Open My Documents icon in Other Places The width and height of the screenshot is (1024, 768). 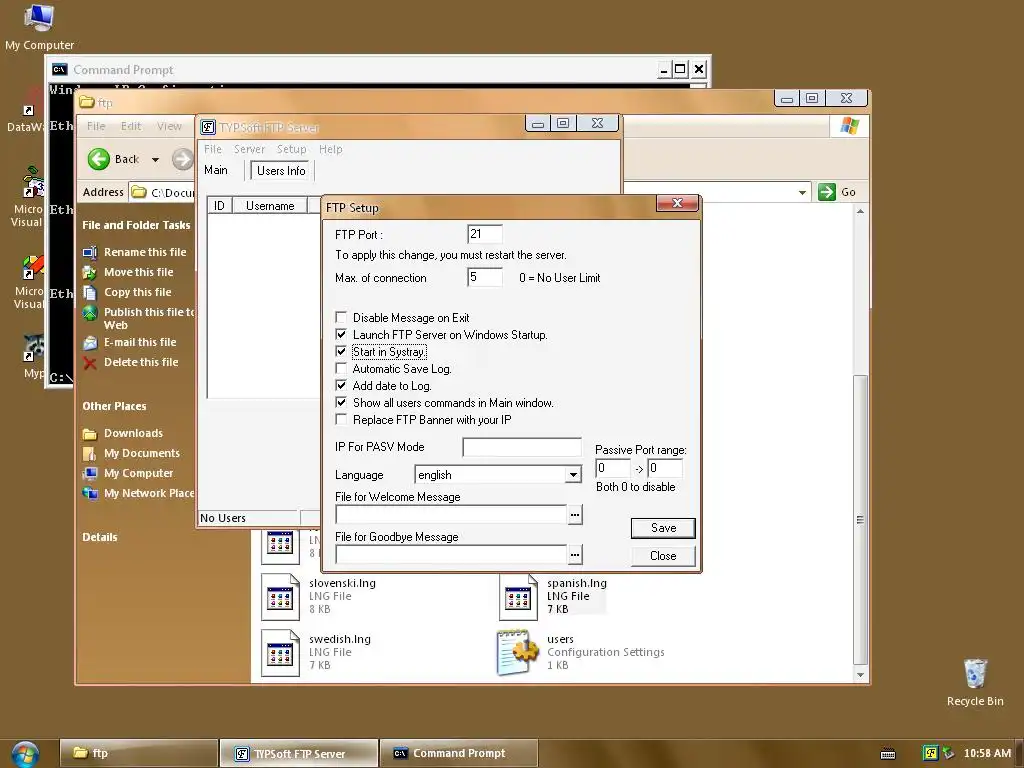(89, 453)
